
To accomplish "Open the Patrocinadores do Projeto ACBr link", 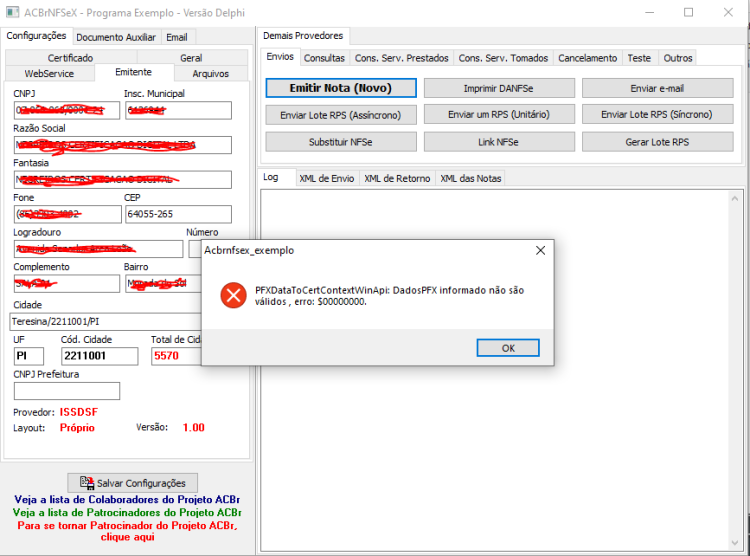I will click(127, 512).
